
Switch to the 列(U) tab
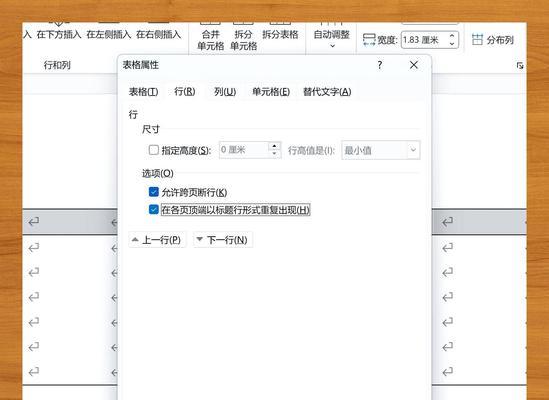tap(225, 92)
